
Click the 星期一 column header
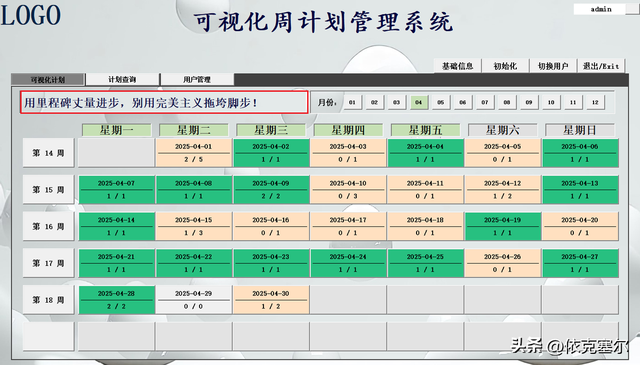pos(117,130)
